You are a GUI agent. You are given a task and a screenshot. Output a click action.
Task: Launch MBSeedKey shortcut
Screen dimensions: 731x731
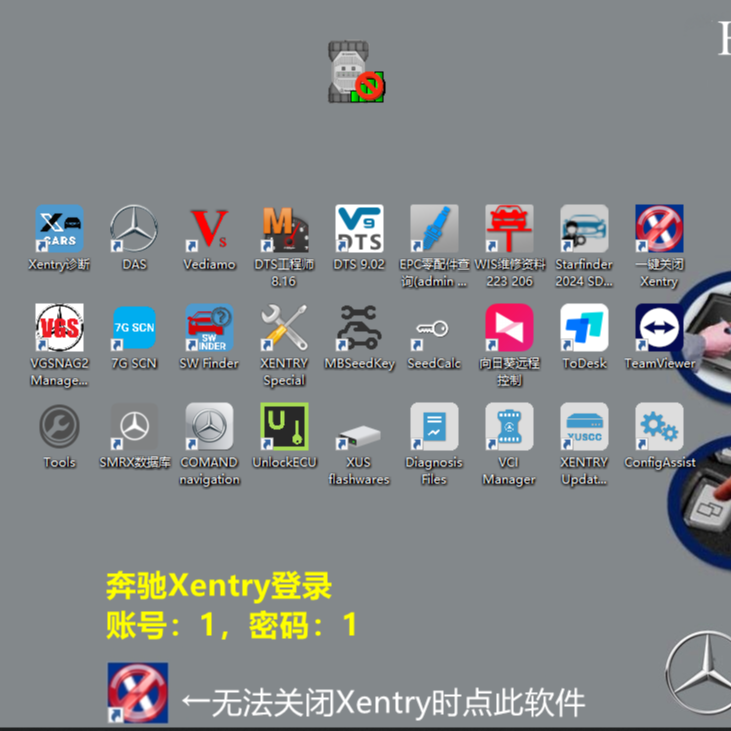point(359,329)
